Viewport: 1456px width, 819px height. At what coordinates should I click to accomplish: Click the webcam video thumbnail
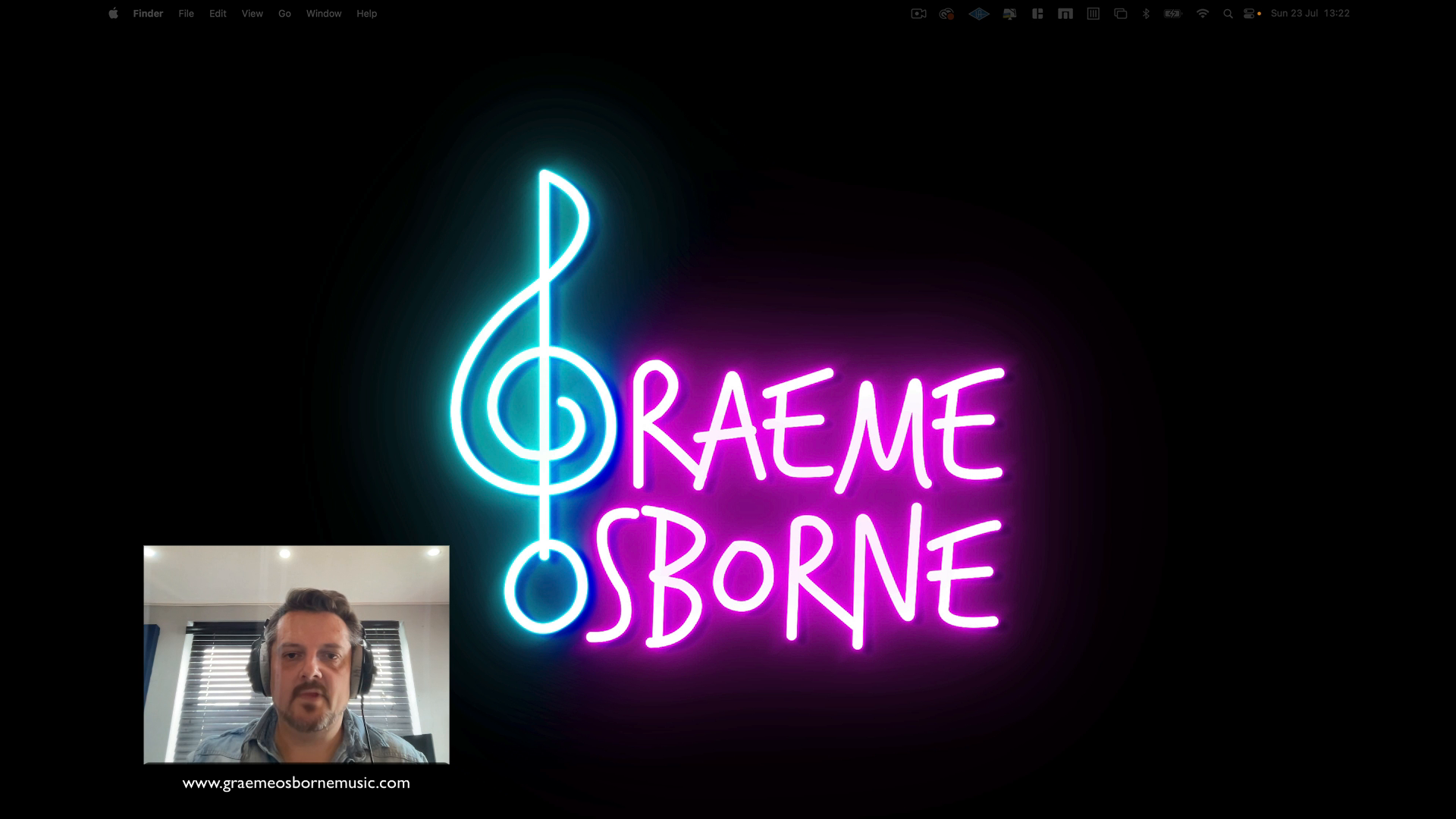click(x=297, y=654)
